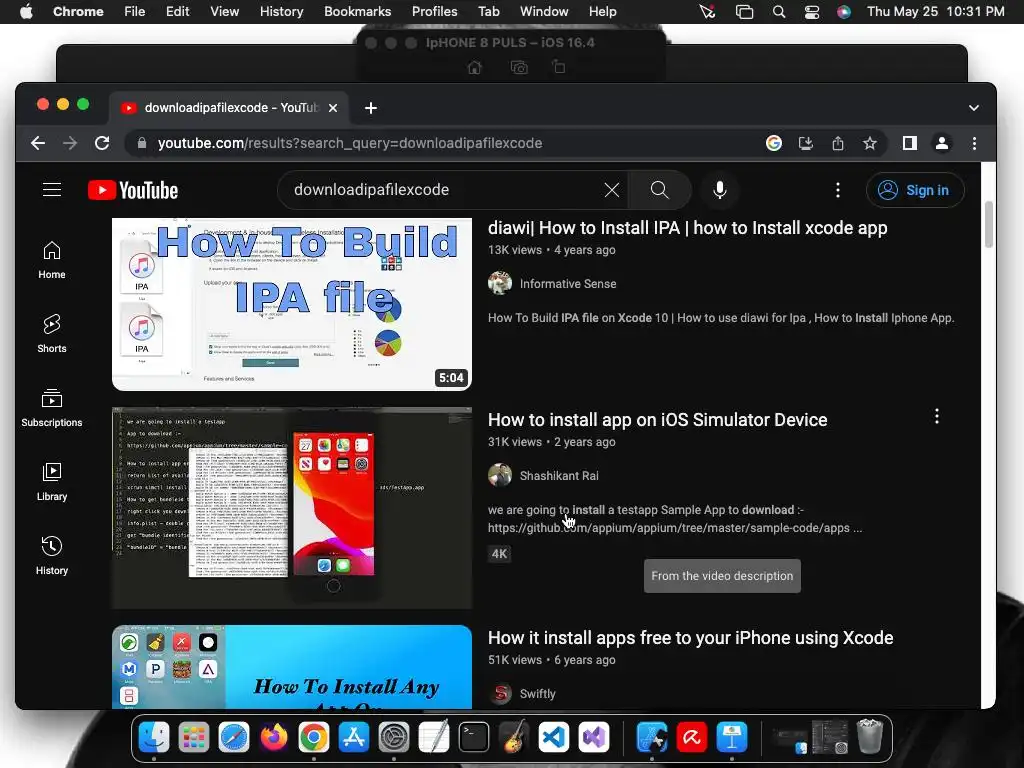Viewport: 1024px width, 768px height.
Task: Open Subscriptions in the sidebar
Action: (52, 408)
